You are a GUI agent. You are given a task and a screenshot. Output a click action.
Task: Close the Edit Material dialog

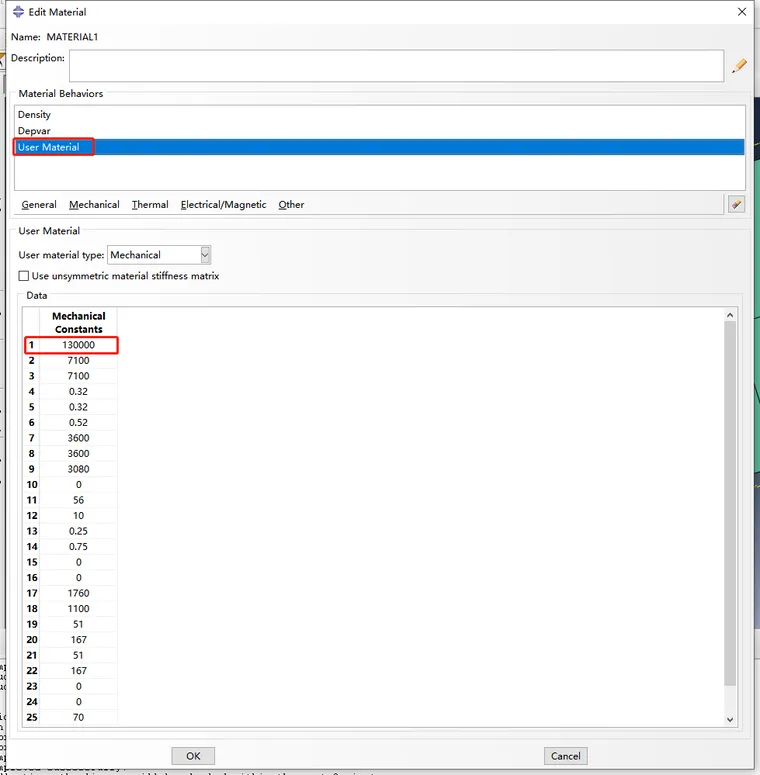[x=742, y=12]
